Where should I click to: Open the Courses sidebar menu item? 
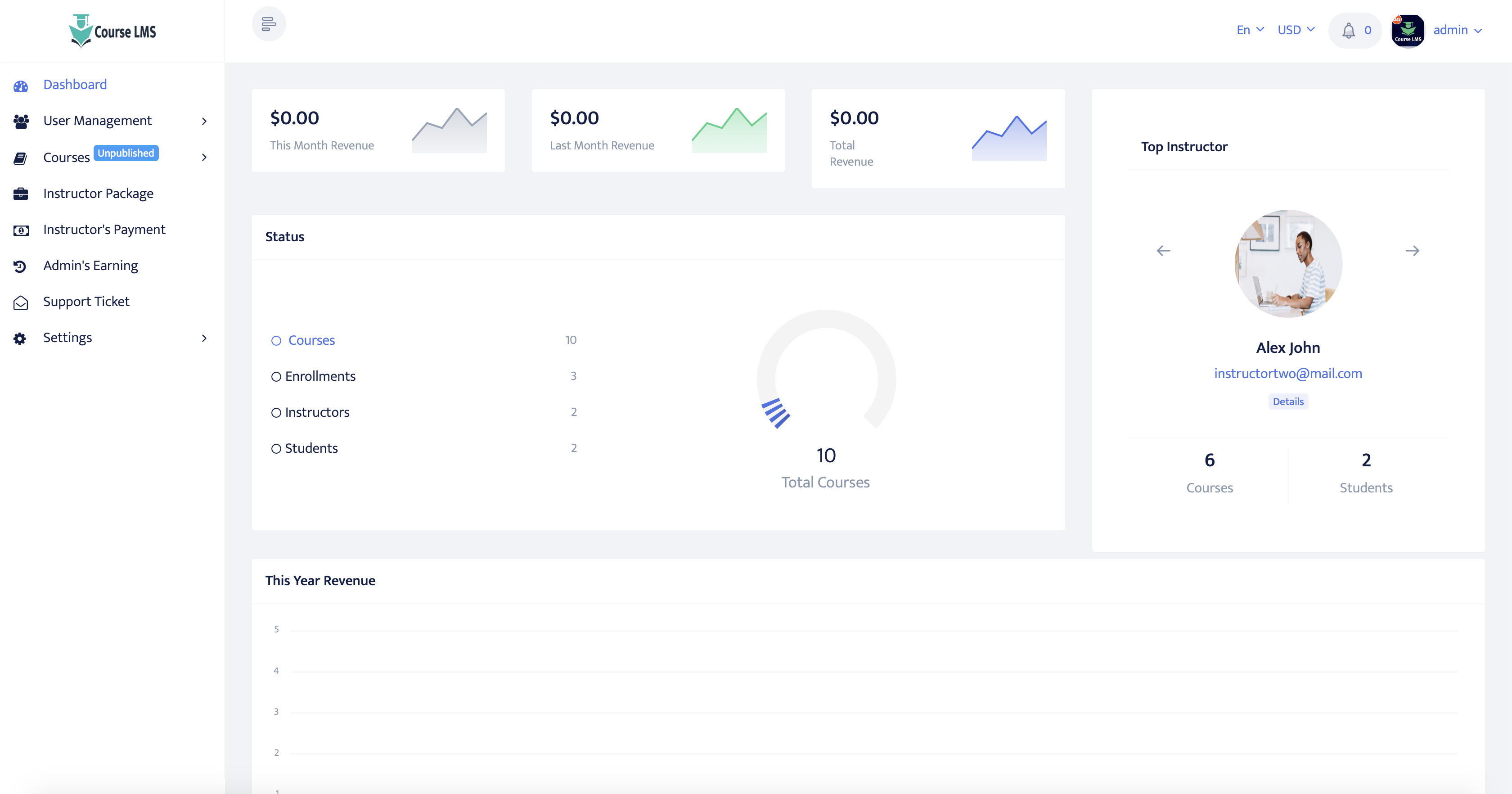coord(66,158)
